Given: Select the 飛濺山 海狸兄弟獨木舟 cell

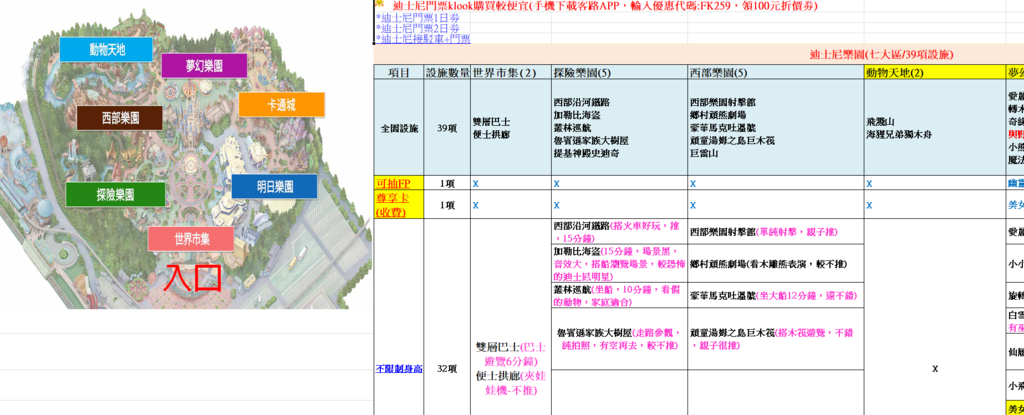Looking at the screenshot, I should 935,128.
